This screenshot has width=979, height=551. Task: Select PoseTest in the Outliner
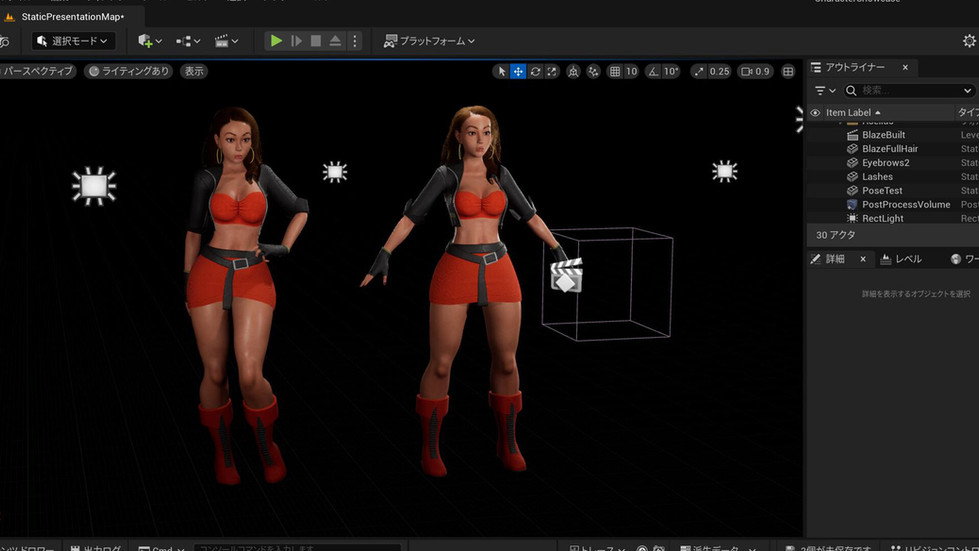pos(882,190)
